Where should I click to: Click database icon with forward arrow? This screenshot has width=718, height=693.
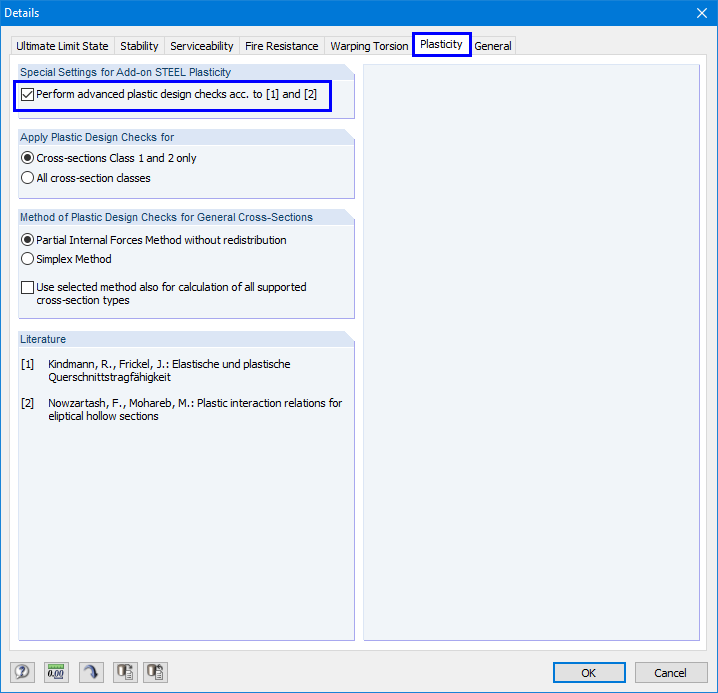pos(125,672)
